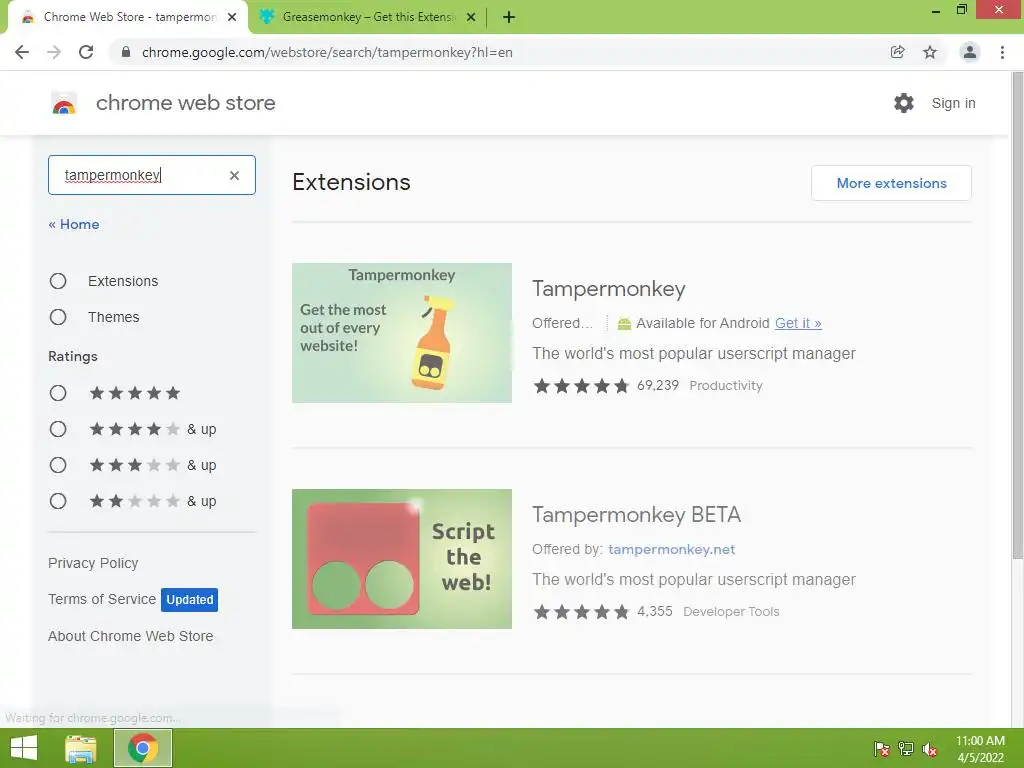The image size is (1024, 768).
Task: Click the page vertical scrollbar
Action: coord(1017,317)
